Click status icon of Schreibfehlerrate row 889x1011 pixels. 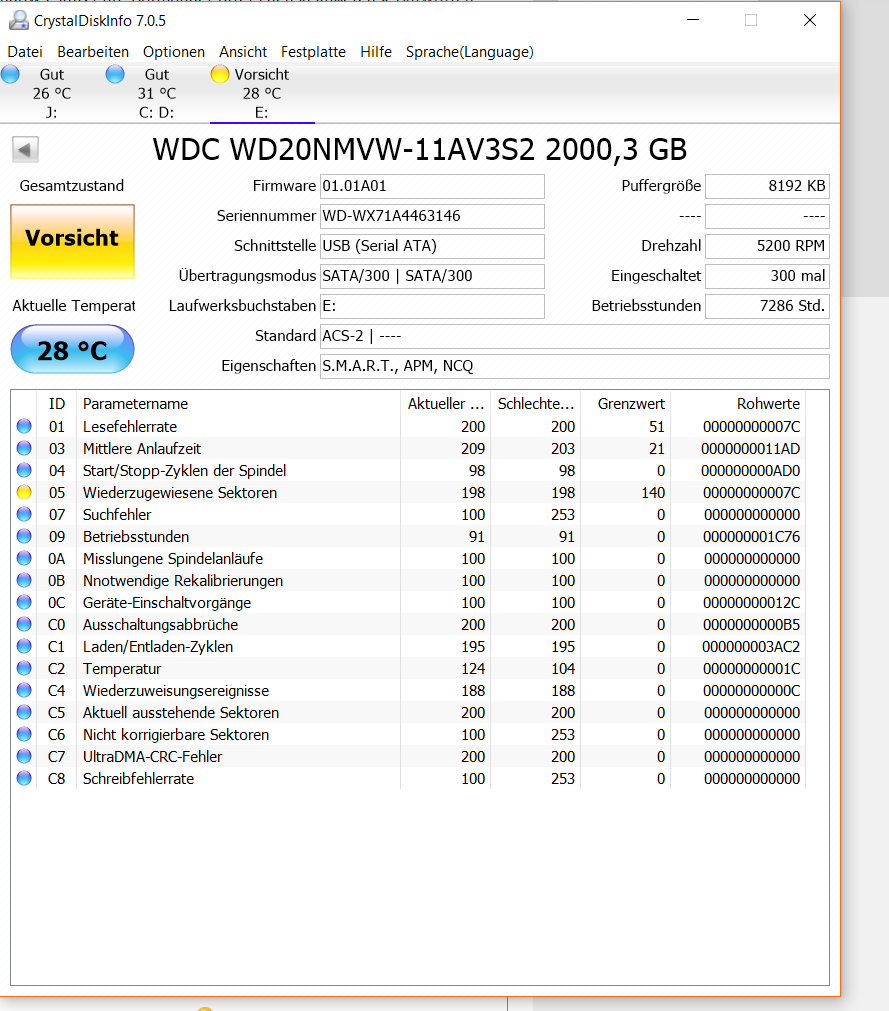[x=24, y=778]
